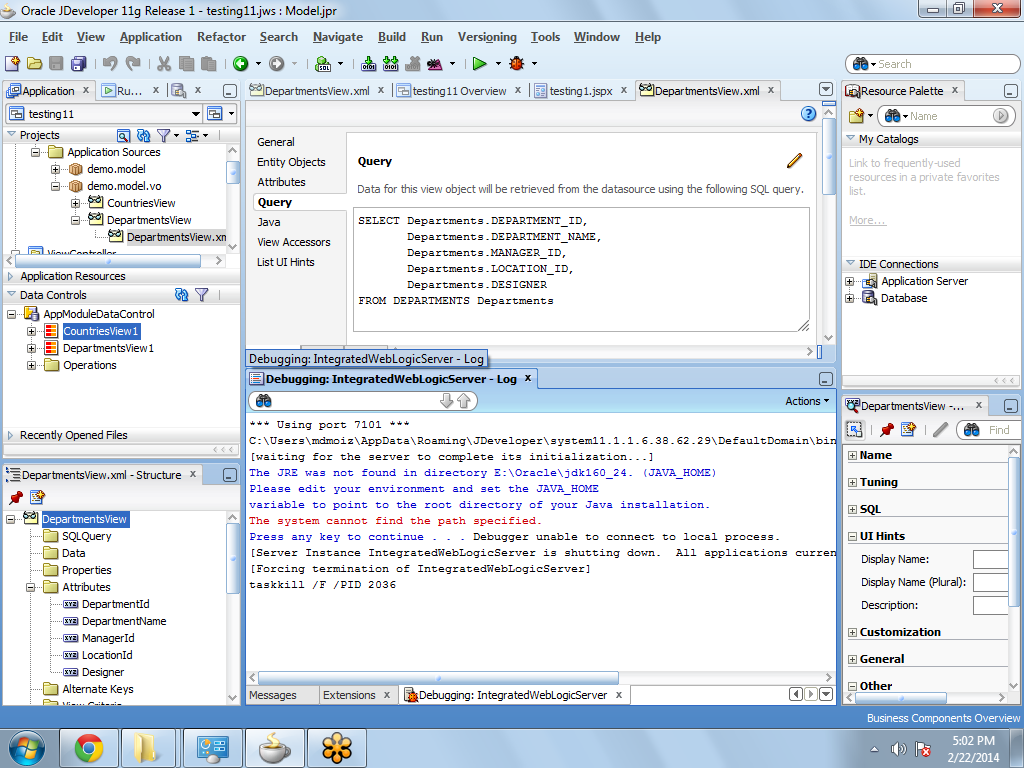The width and height of the screenshot is (1024, 768).
Task: Switch to the testing11 Overview tab
Action: (x=458, y=91)
